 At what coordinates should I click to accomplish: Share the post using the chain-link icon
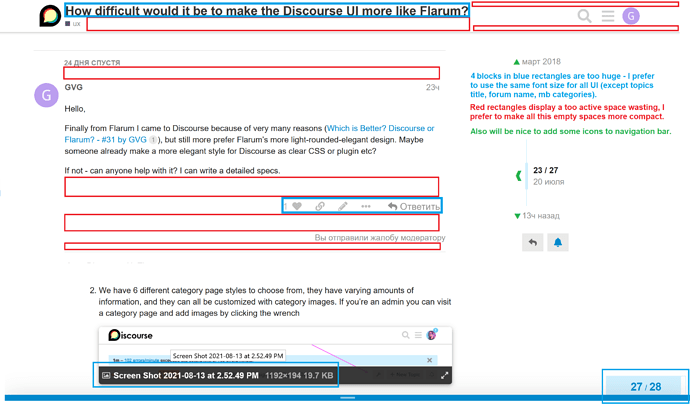click(x=320, y=206)
